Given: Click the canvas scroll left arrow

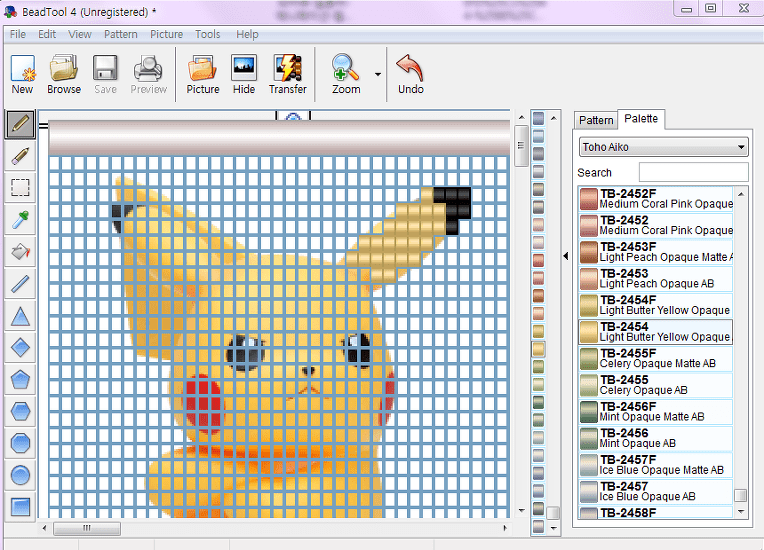Looking at the screenshot, I should pos(44,528).
